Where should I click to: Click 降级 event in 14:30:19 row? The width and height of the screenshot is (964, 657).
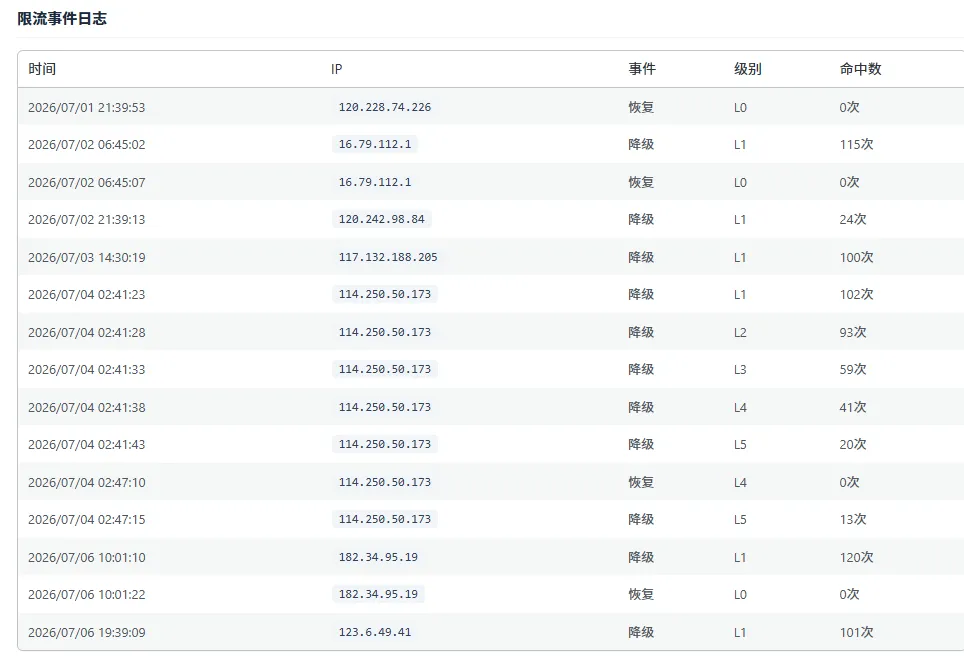point(641,258)
